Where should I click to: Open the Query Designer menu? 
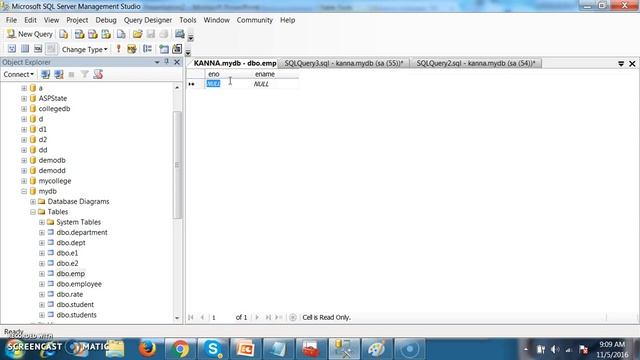[148, 20]
